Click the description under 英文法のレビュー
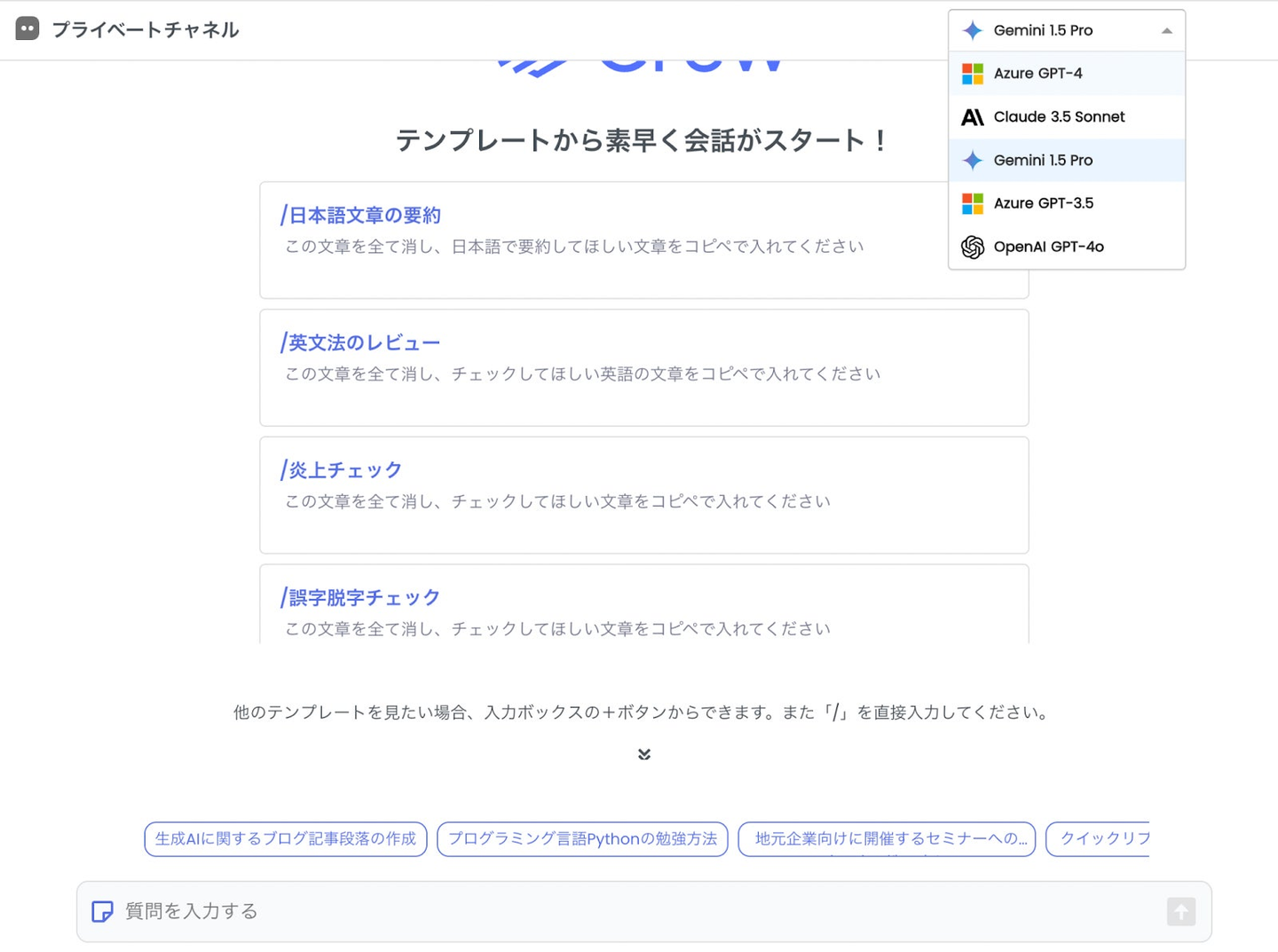The width and height of the screenshot is (1278, 952). pyautogui.click(x=582, y=374)
